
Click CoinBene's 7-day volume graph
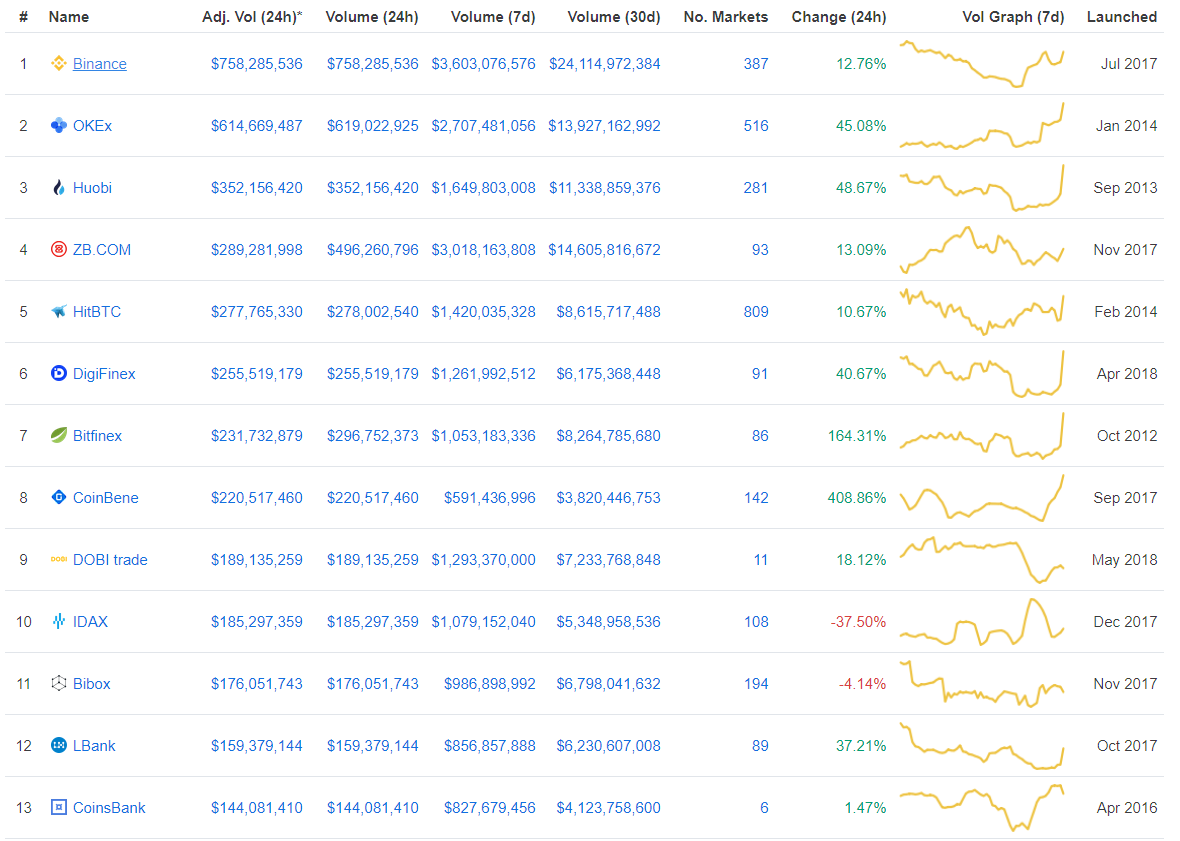click(x=981, y=498)
